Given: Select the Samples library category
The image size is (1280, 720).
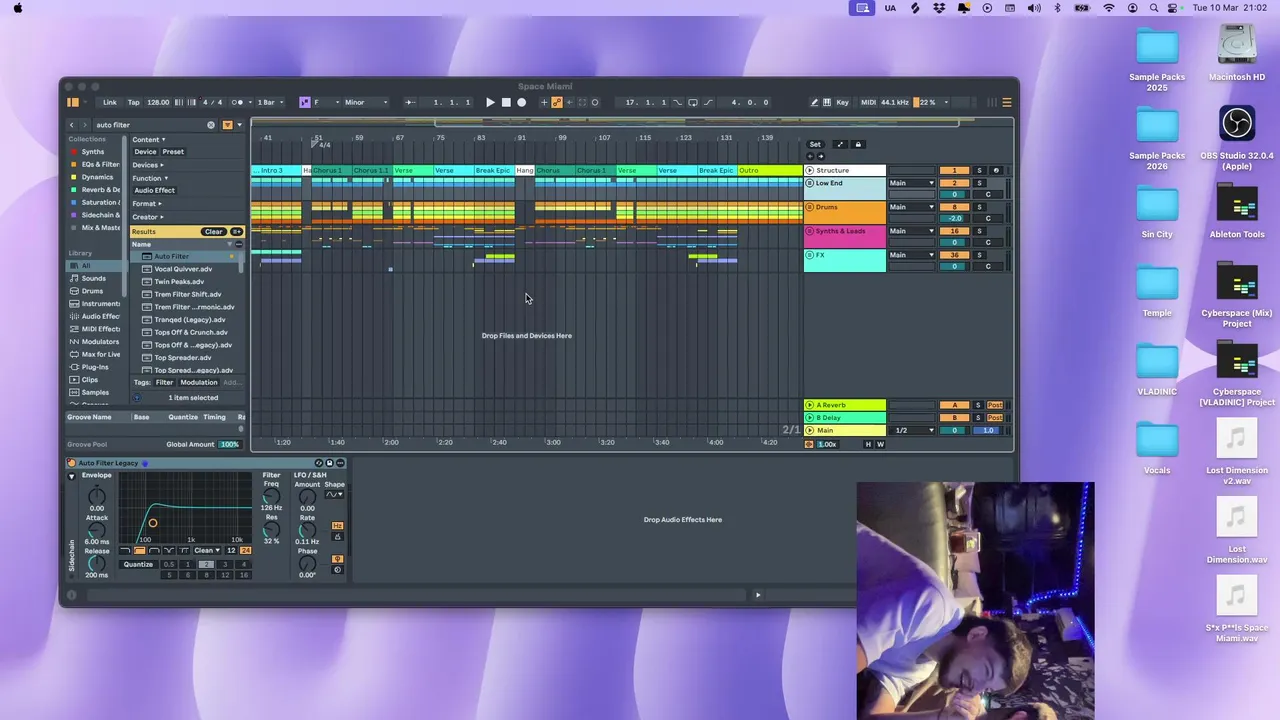Looking at the screenshot, I should tap(95, 392).
